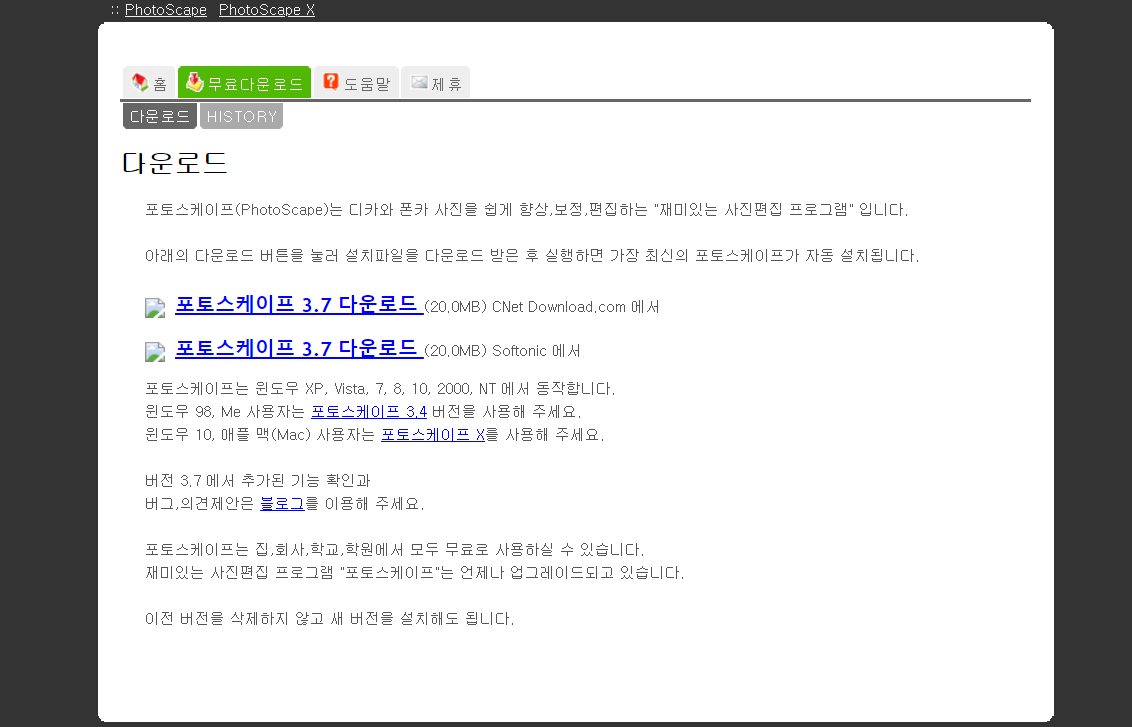
Task: Switch to the 제휴 tab label
Action: coord(446,84)
